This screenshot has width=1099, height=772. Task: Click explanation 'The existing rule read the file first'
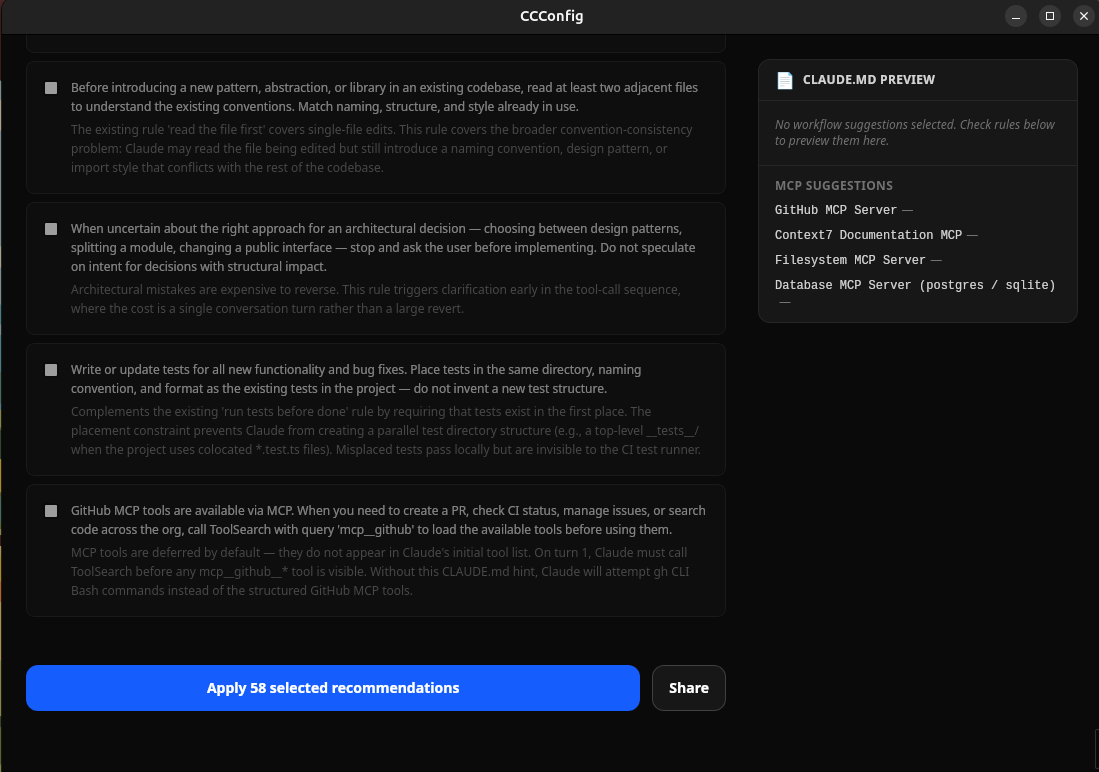(382, 149)
